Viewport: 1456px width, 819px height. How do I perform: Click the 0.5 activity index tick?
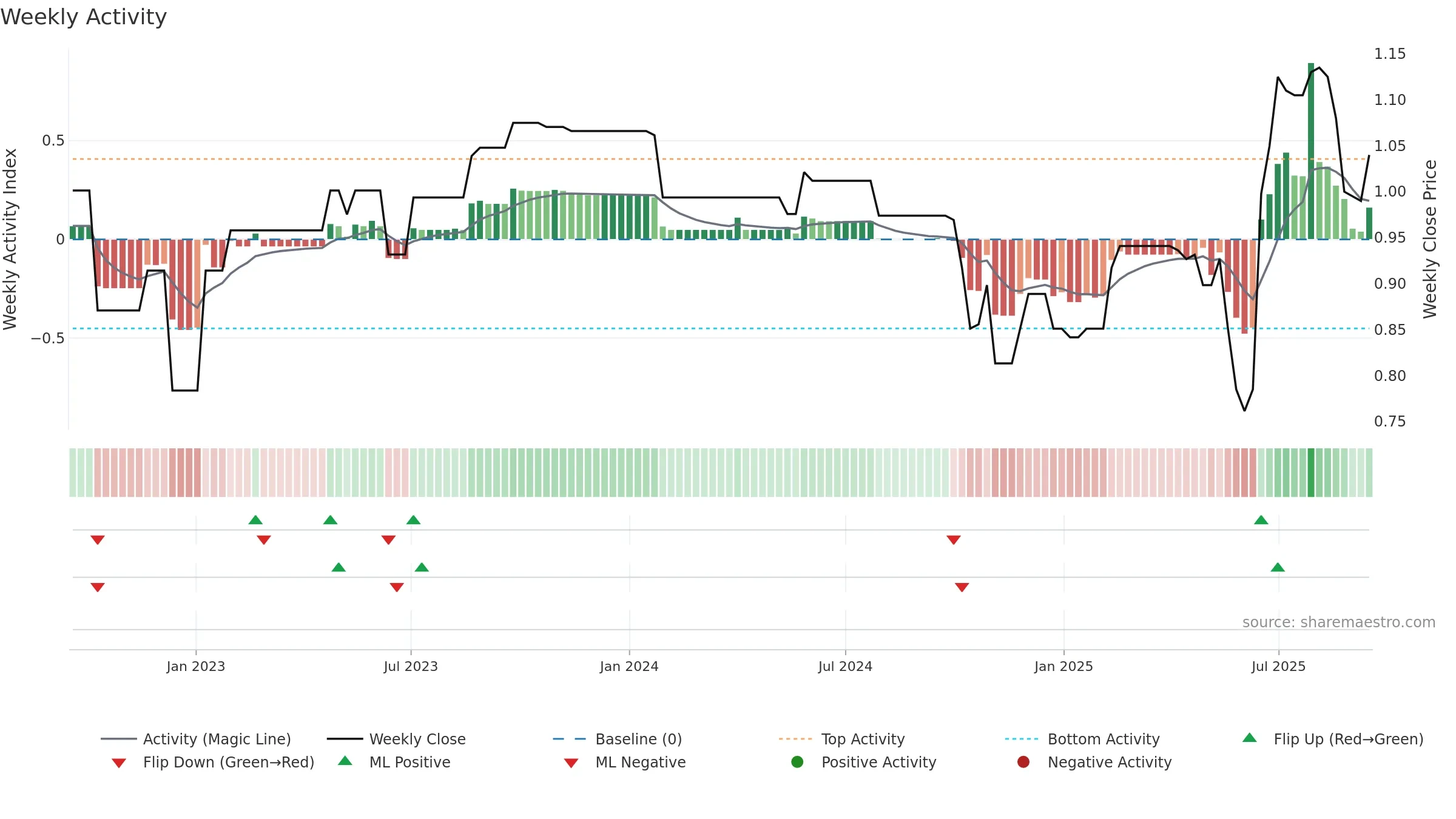point(53,141)
